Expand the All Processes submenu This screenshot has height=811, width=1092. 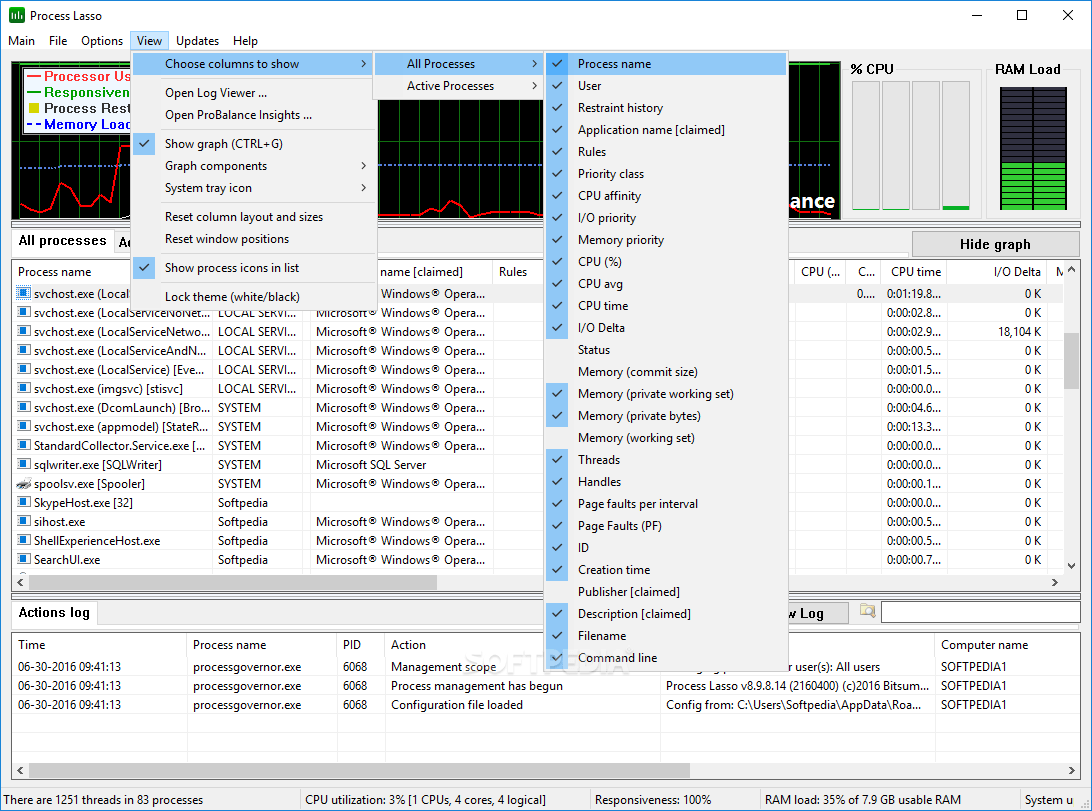point(458,63)
